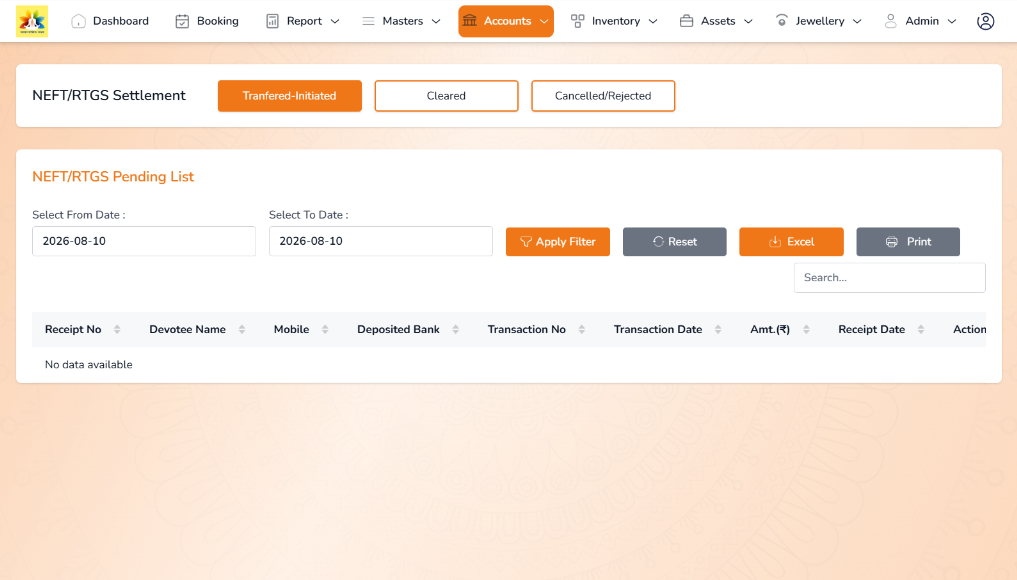
Task: Click the Jewellery ring icon
Action: 782,21
